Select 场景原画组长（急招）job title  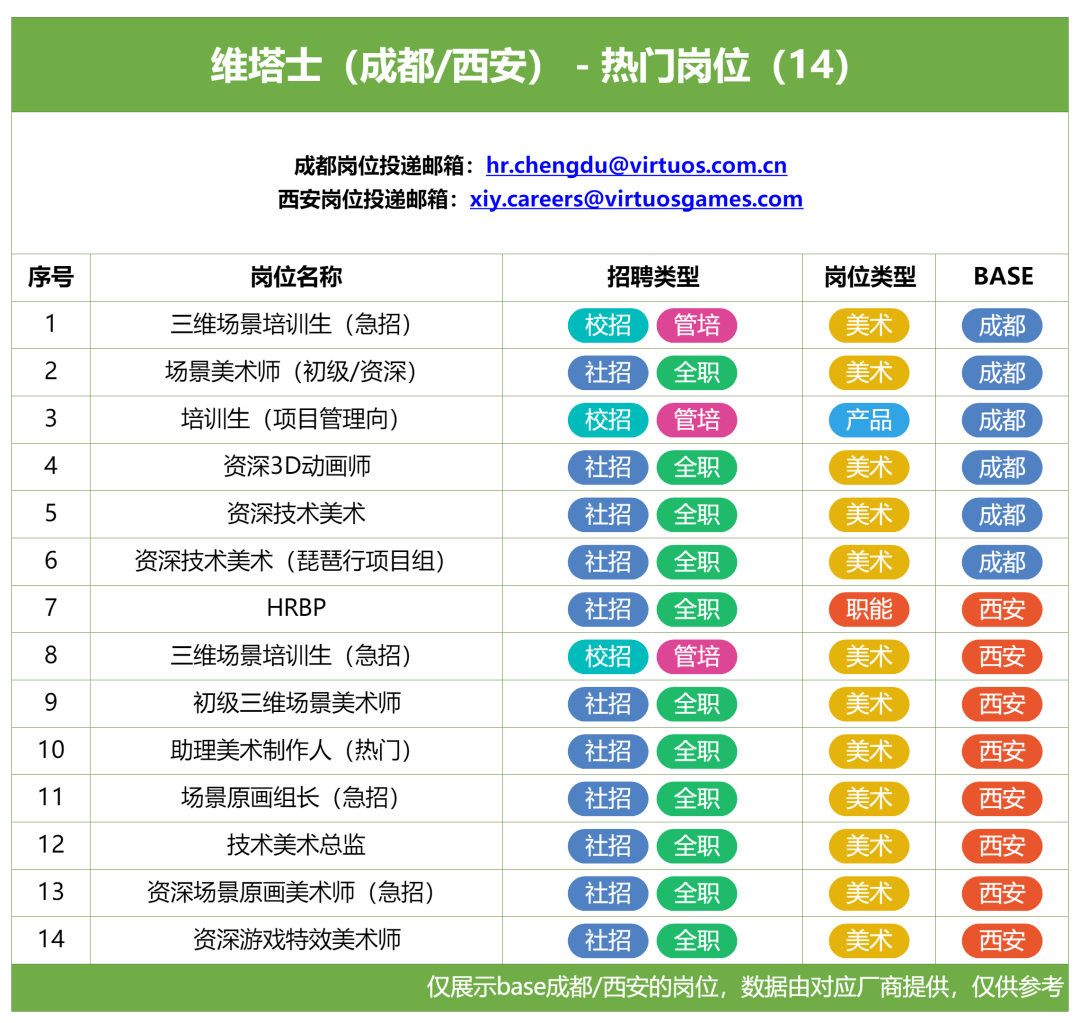click(296, 798)
